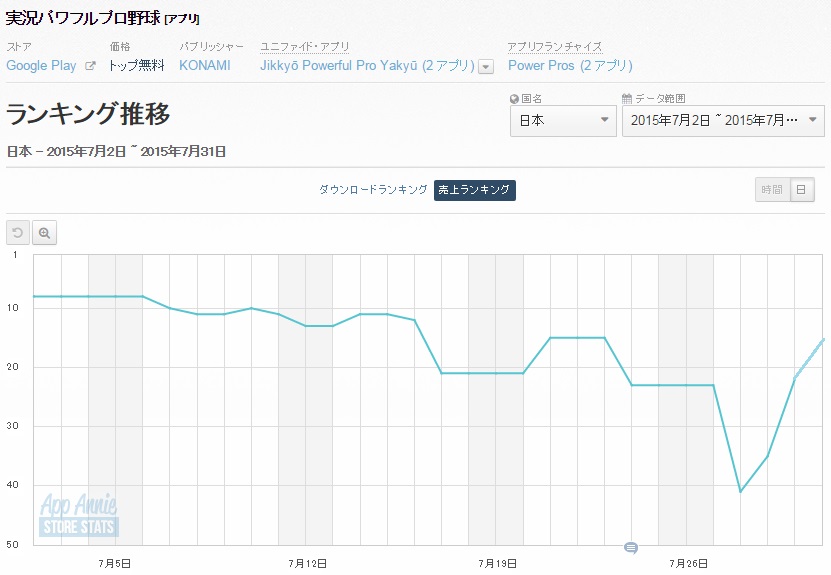Open the KONAMI publisher link

[x=205, y=66]
